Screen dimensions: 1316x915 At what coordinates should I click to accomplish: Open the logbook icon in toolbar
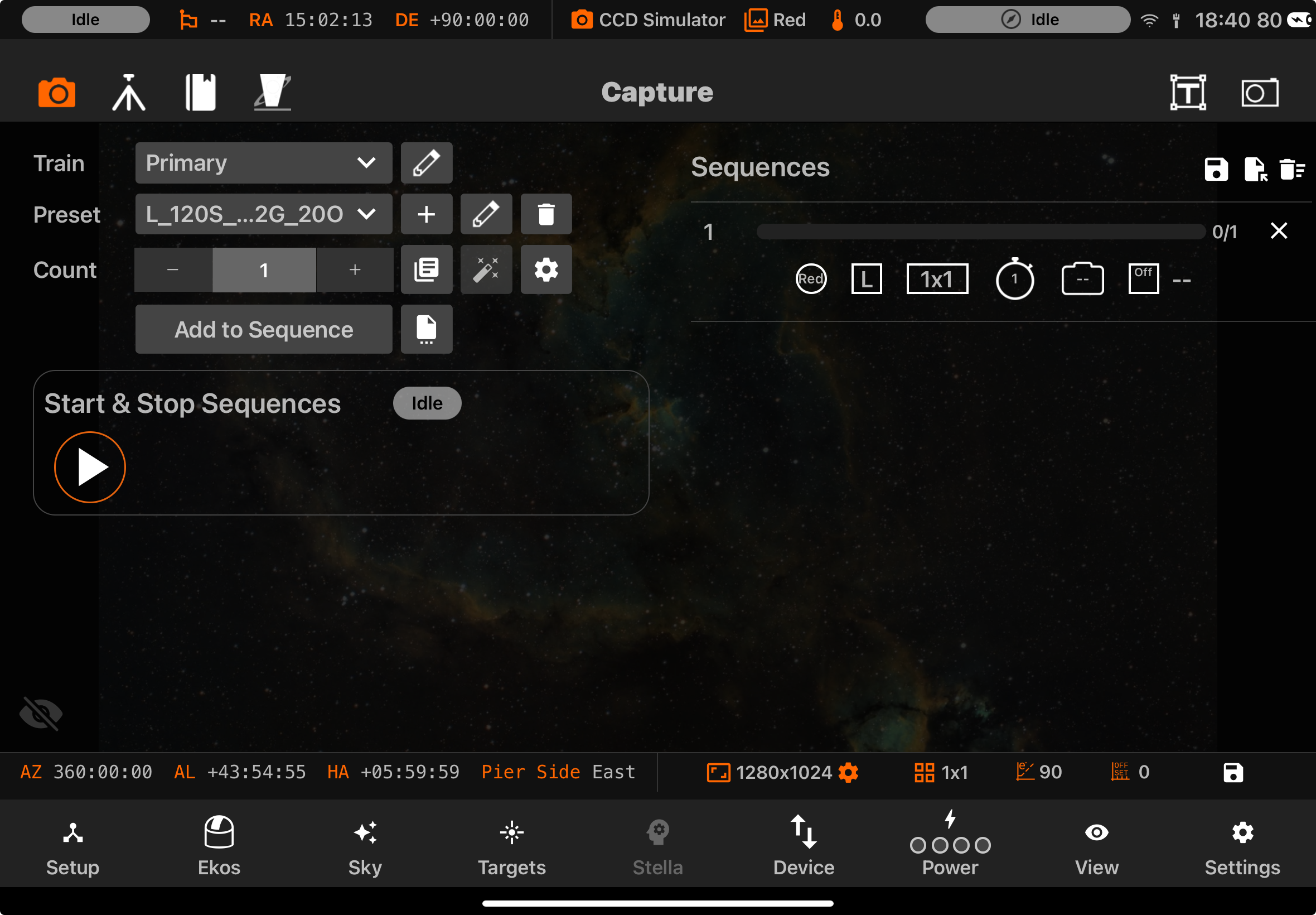tap(201, 92)
